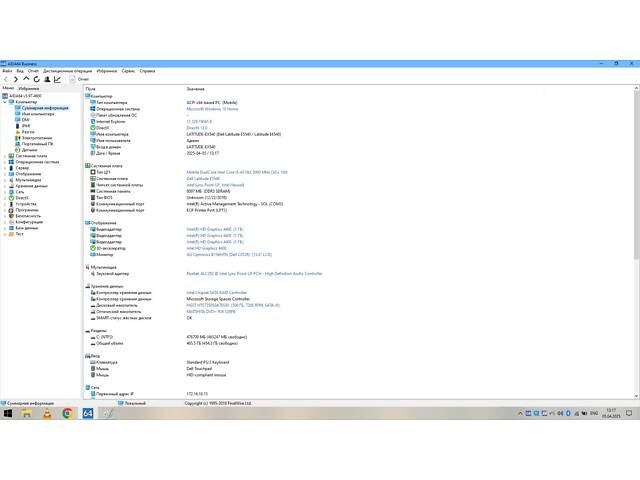The width and height of the screenshot is (640, 480).
Task: Switch to the Избранное tab in the left panel
Action: coord(29,88)
